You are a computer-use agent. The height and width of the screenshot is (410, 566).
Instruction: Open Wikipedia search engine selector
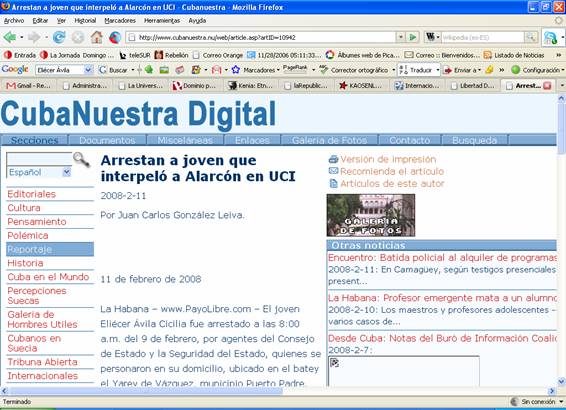coord(432,37)
